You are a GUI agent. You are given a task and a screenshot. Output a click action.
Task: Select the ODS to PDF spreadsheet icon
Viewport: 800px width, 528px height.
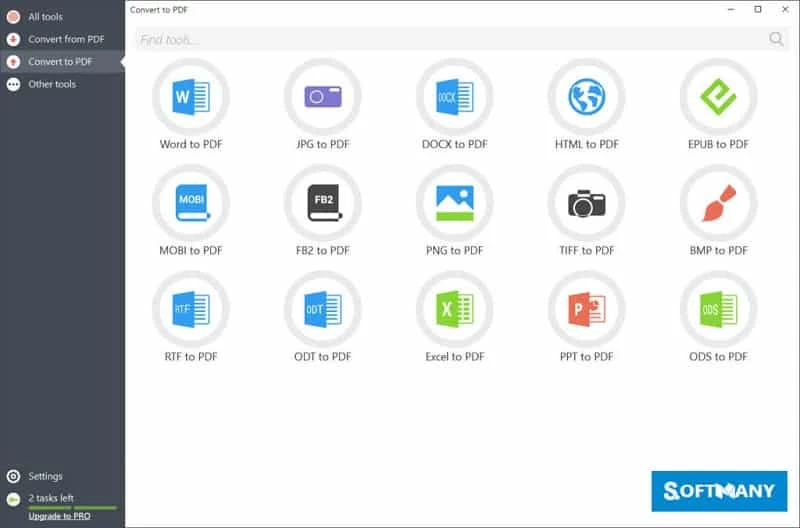[718, 309]
